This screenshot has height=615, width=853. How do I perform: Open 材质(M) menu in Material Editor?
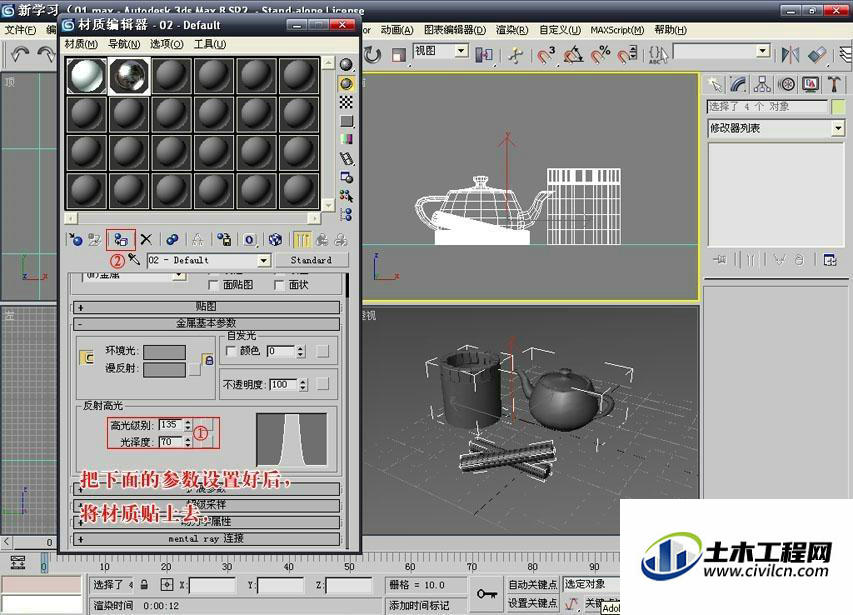point(81,44)
